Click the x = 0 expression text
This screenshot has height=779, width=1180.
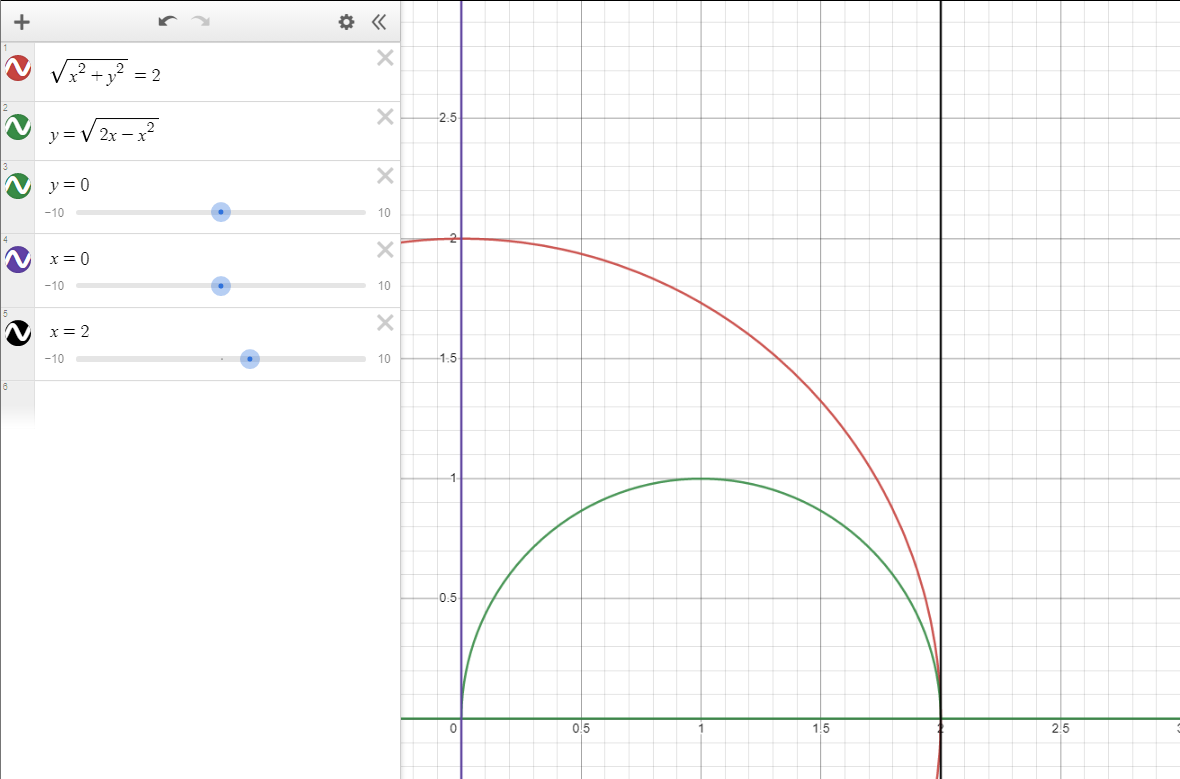coord(69,259)
